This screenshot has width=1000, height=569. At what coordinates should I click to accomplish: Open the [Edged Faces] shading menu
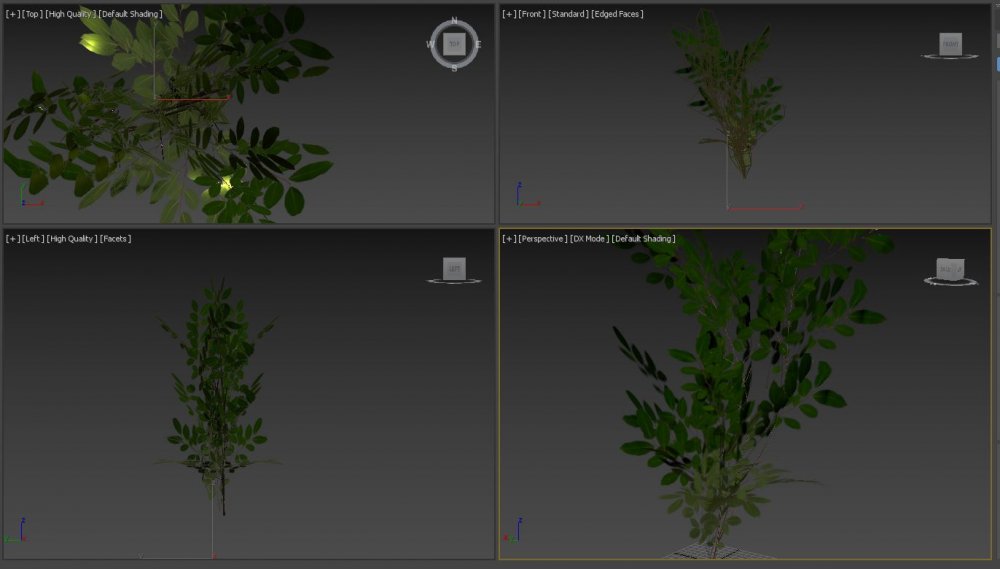pos(617,14)
